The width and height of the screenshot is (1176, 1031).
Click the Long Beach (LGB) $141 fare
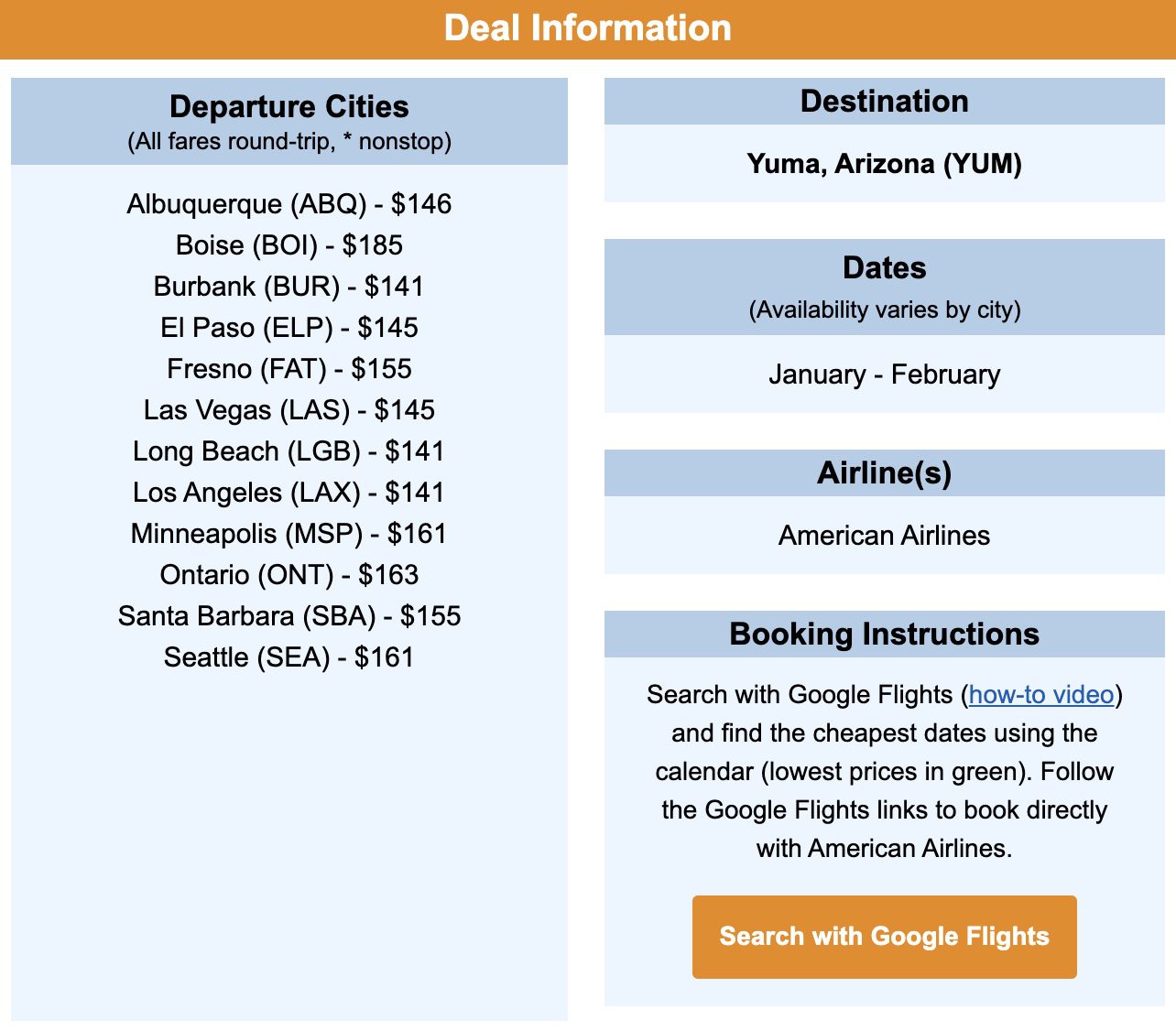coord(289,451)
